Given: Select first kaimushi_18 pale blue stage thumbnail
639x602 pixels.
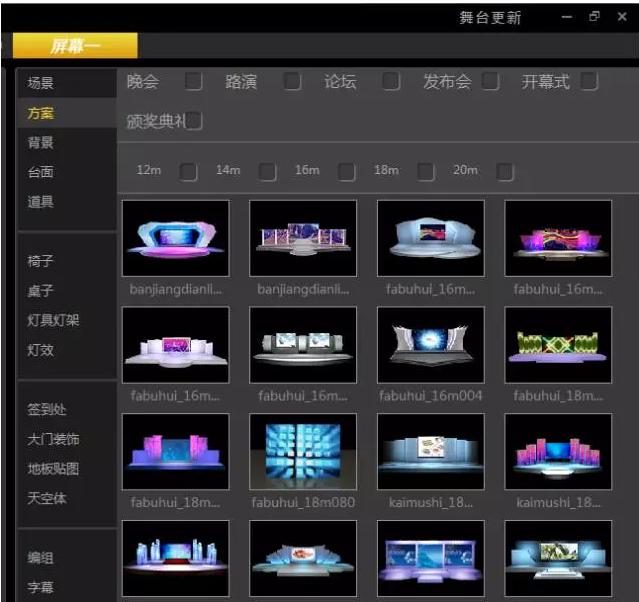Looking at the screenshot, I should pyautogui.click(x=431, y=451).
